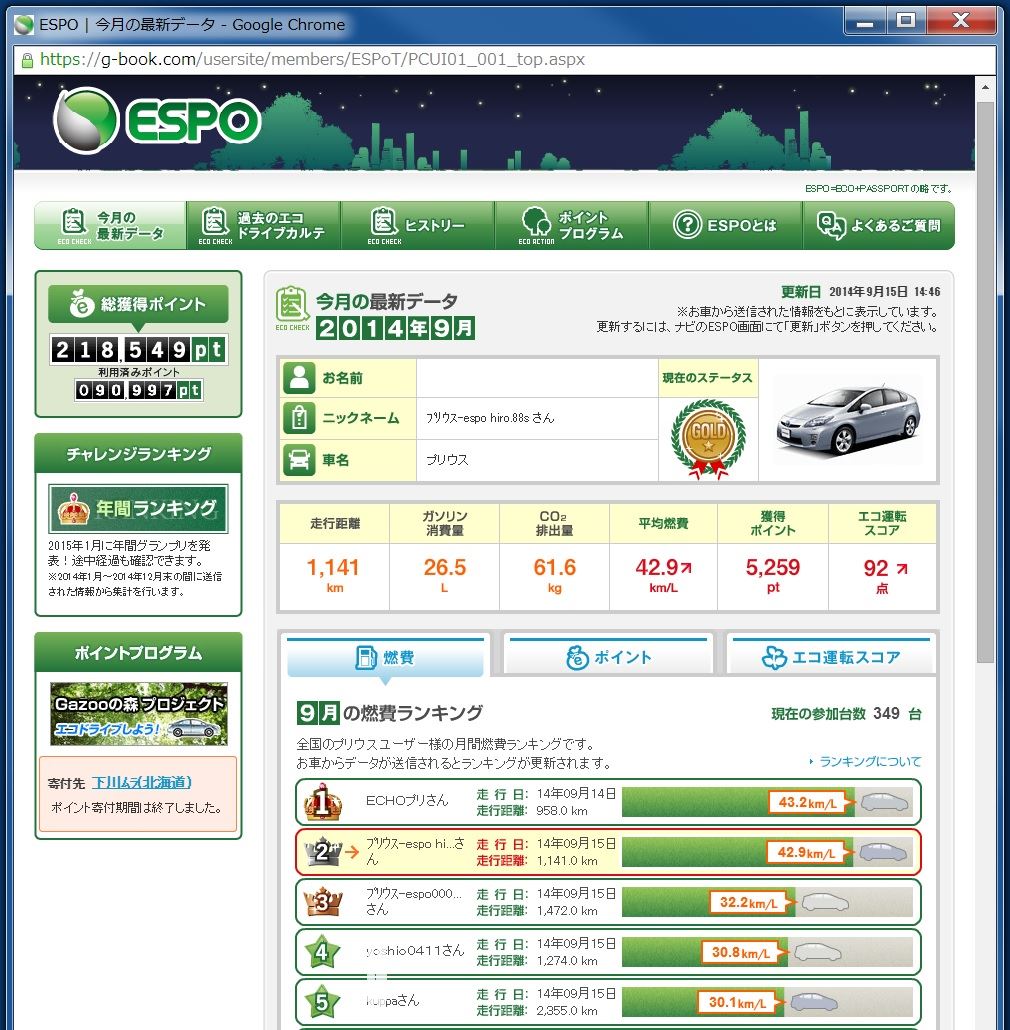The image size is (1010, 1030).
Task: Click scrollbar up arrow
Action: click(x=984, y=87)
